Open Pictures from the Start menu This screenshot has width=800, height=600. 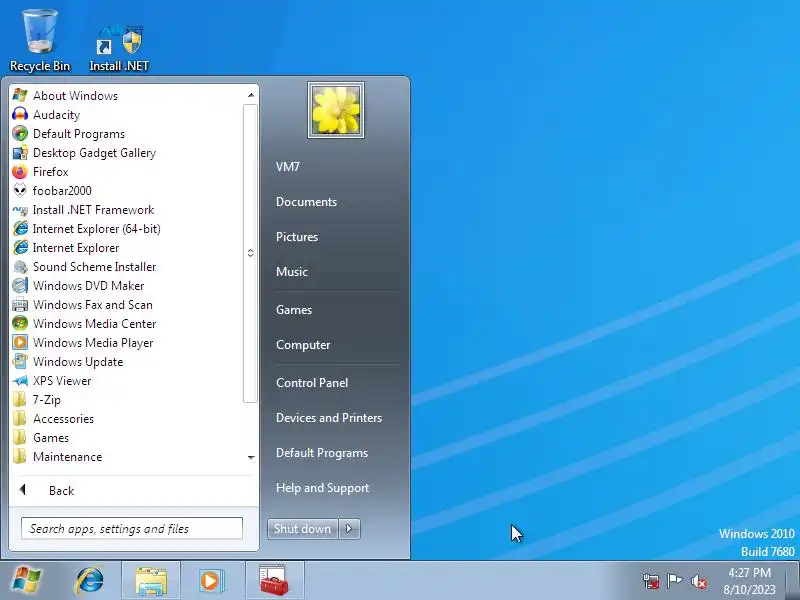click(x=297, y=237)
